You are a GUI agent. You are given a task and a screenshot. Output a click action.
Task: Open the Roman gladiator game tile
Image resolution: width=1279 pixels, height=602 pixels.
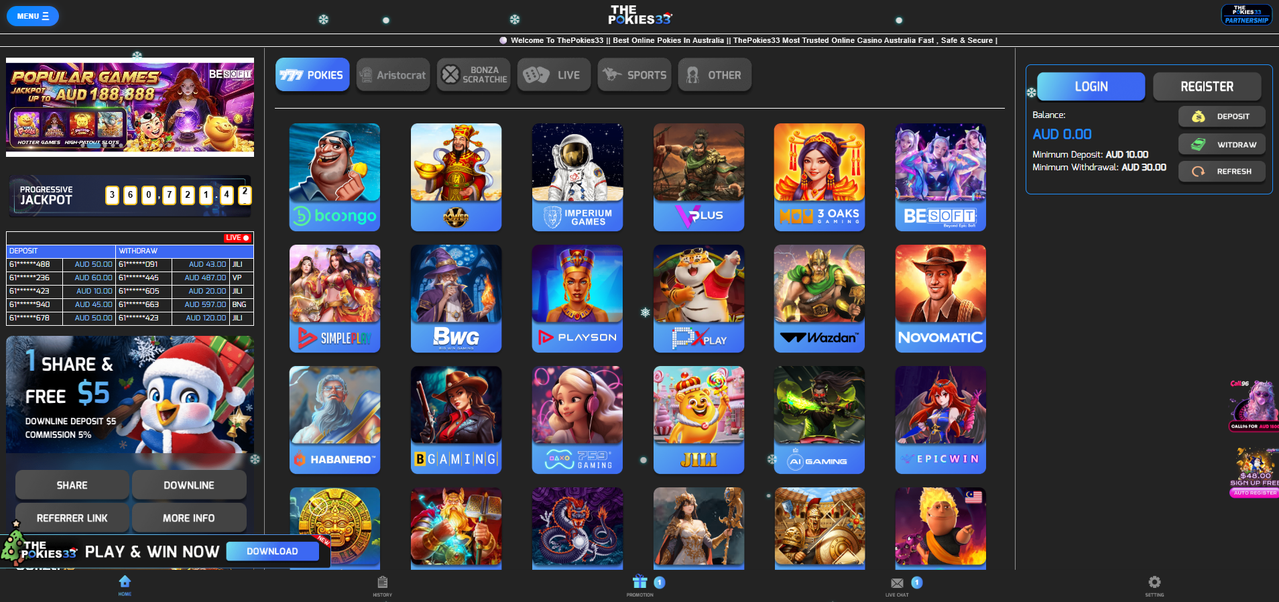tap(819, 528)
